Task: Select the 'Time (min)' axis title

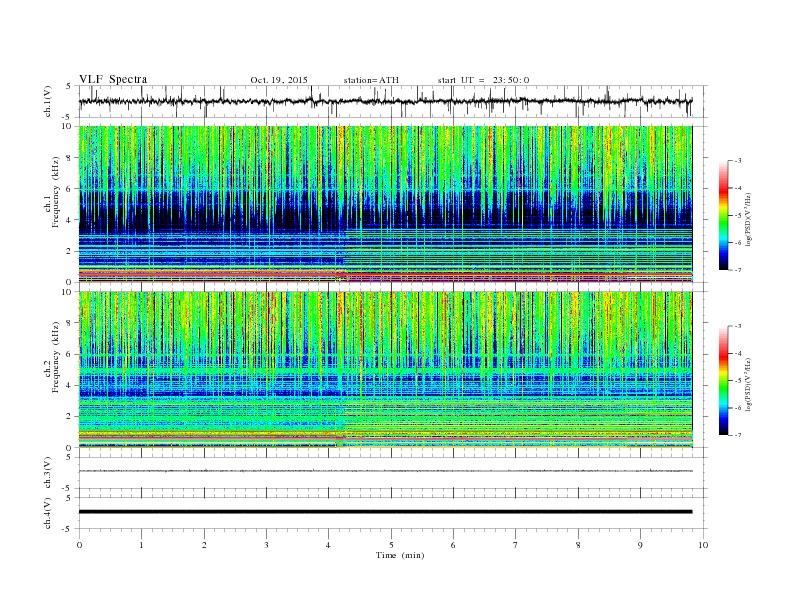Action: click(400, 555)
